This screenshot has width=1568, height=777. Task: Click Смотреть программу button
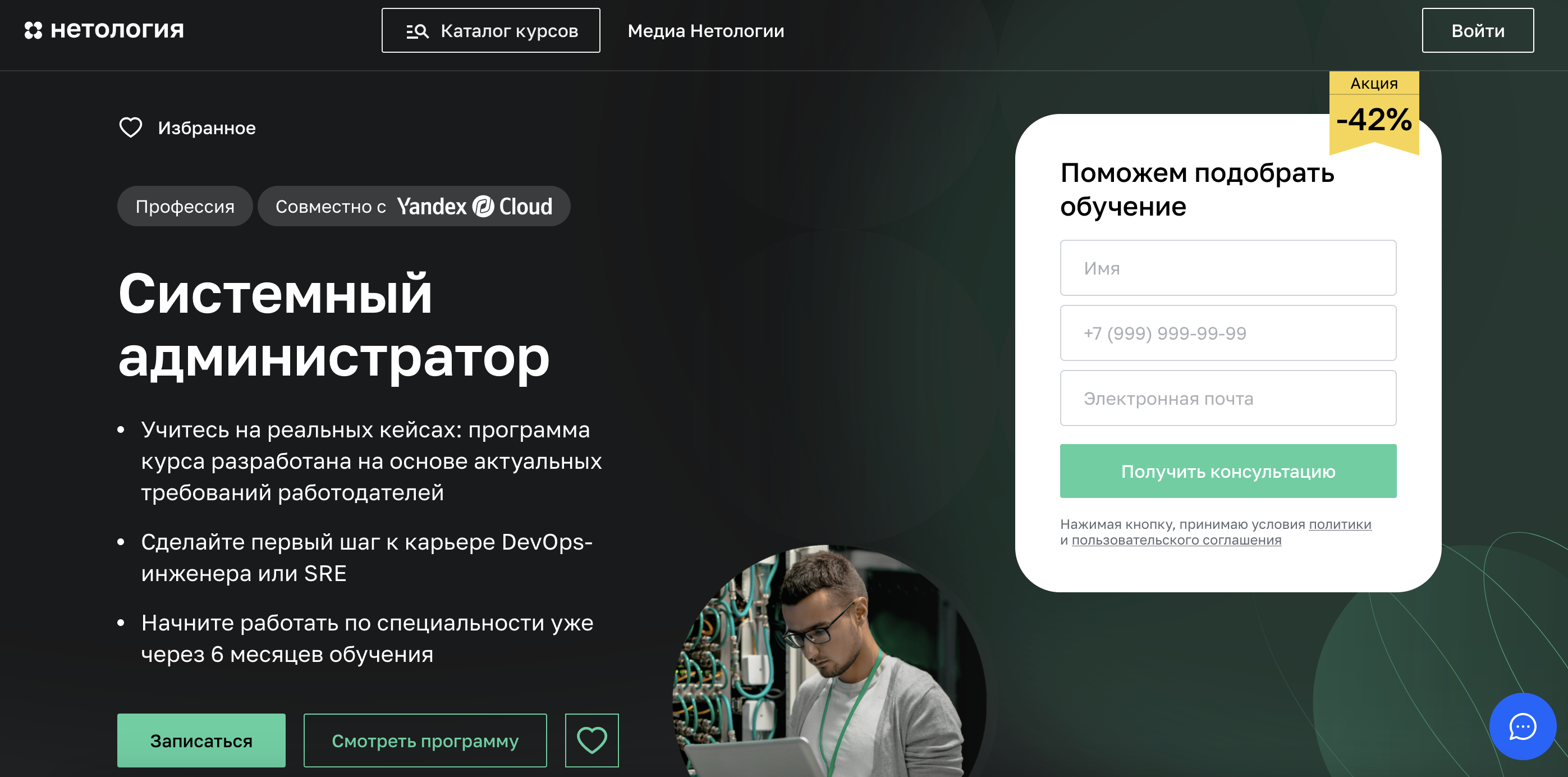425,741
